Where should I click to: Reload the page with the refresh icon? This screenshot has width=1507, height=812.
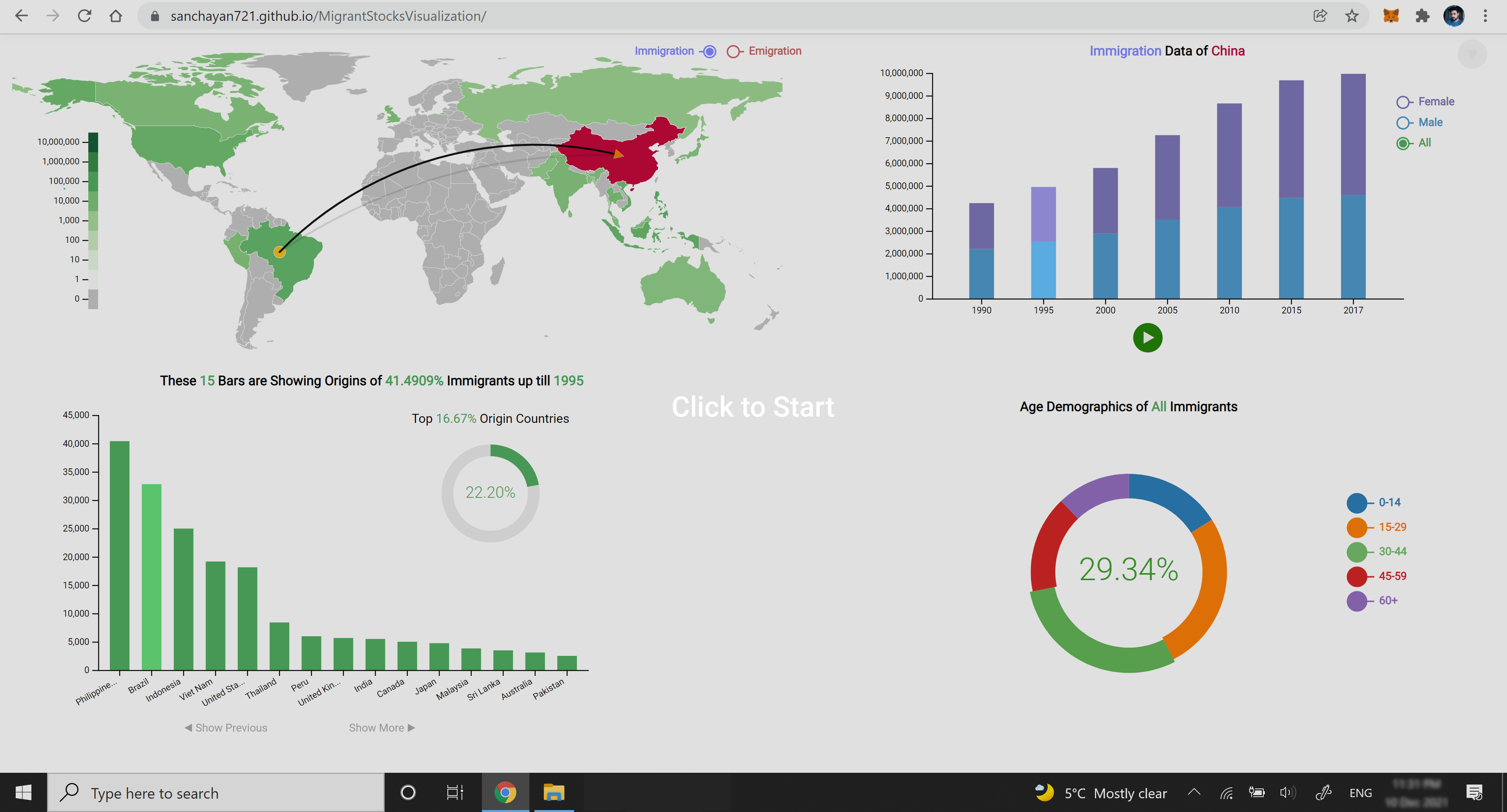pos(84,16)
